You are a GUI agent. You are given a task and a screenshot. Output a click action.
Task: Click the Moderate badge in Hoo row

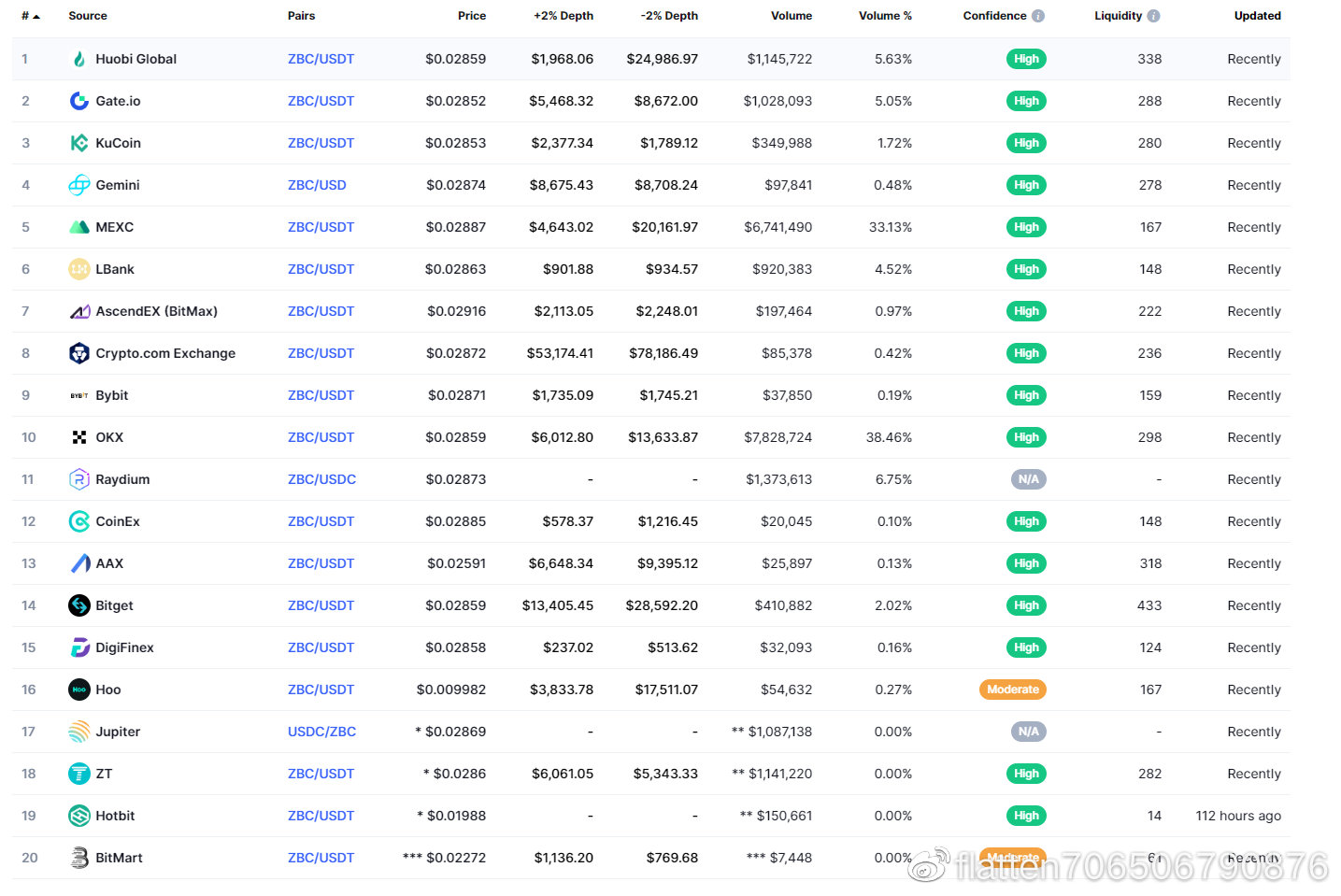click(1013, 690)
